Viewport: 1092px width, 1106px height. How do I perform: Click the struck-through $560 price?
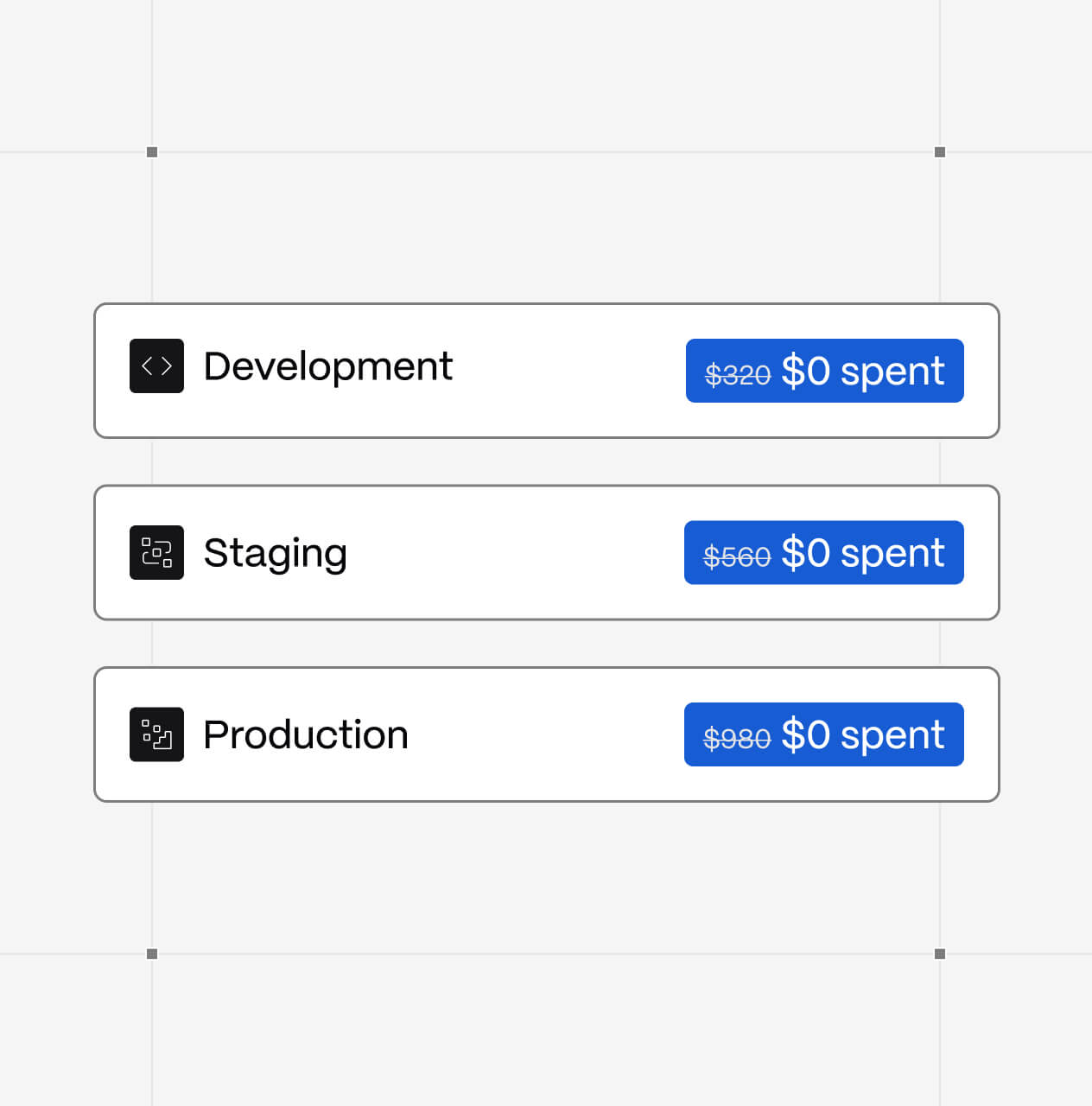737,556
